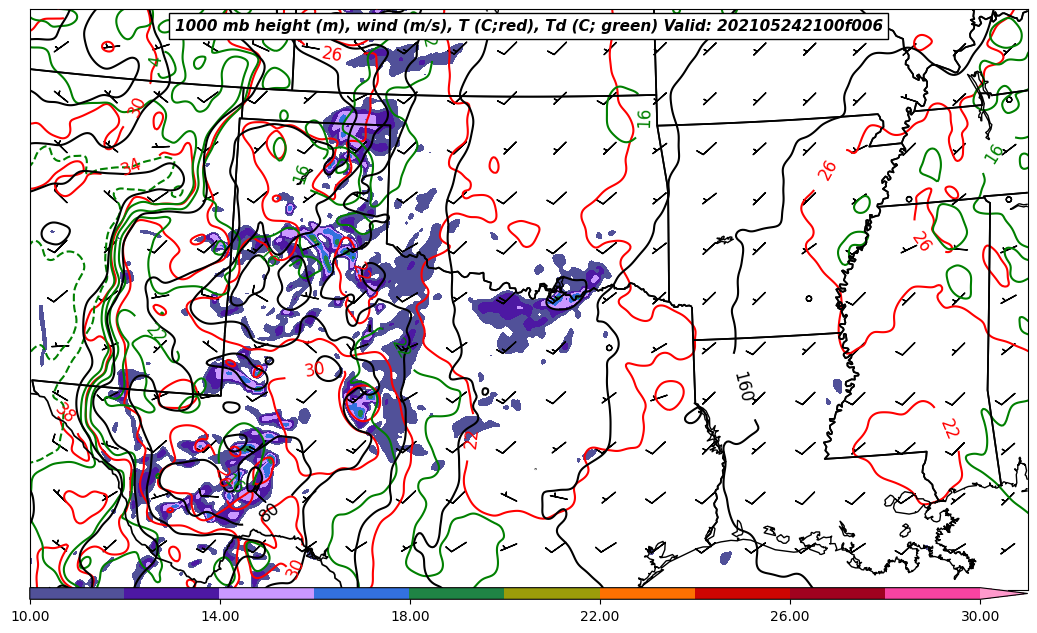This screenshot has width=1037, height=633.
Task: Pick the dark crimson 26–28 colorbar segment
Action: pos(837,593)
